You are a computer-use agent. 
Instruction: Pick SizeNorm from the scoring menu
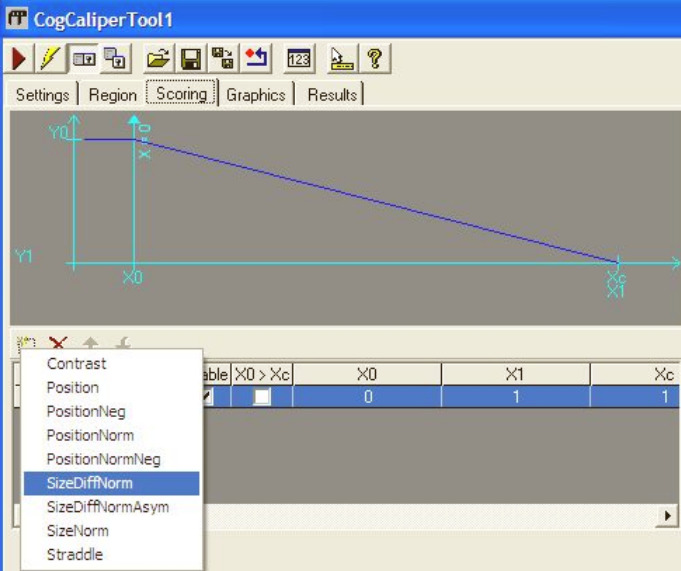point(112,531)
